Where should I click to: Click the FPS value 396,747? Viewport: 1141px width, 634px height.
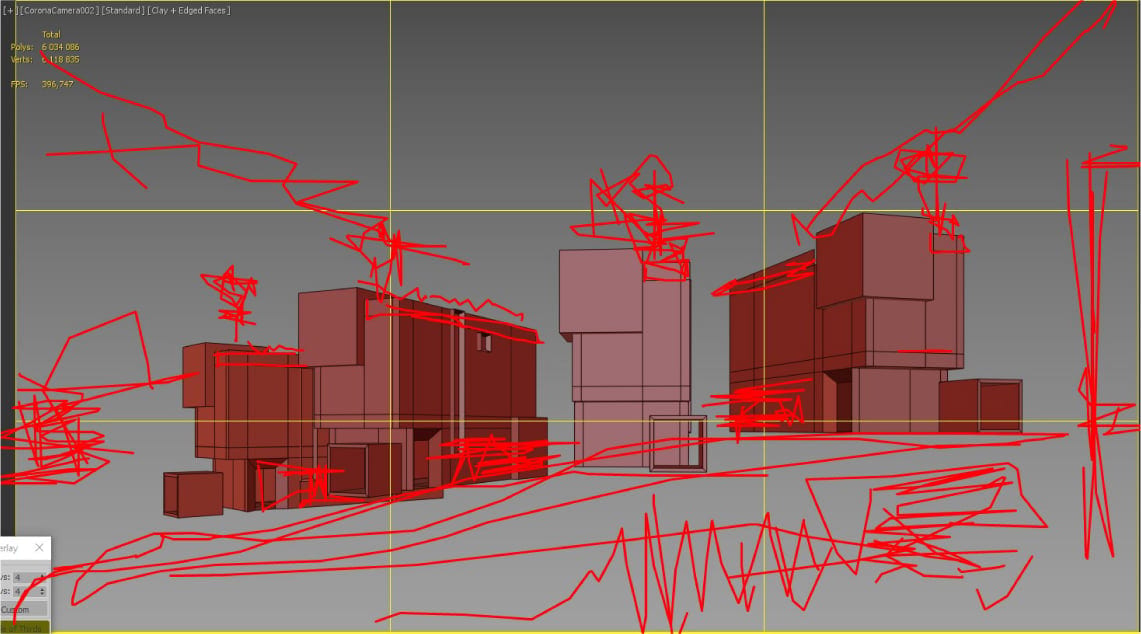pos(57,84)
